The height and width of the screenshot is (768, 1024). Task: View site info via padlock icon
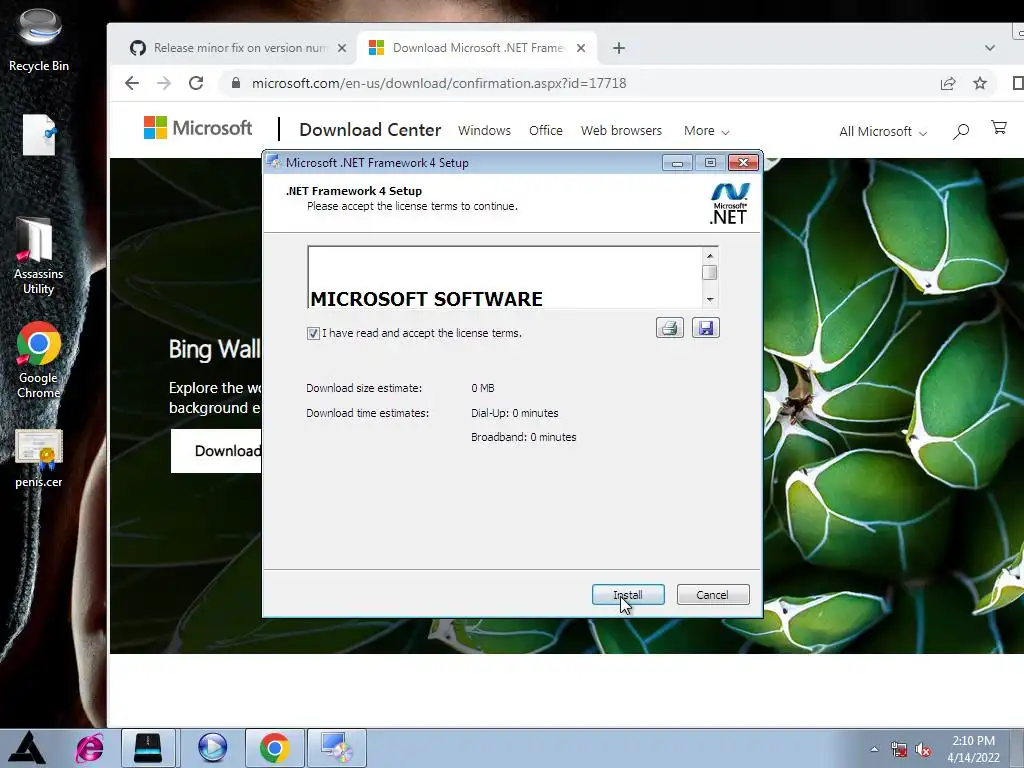[236, 83]
